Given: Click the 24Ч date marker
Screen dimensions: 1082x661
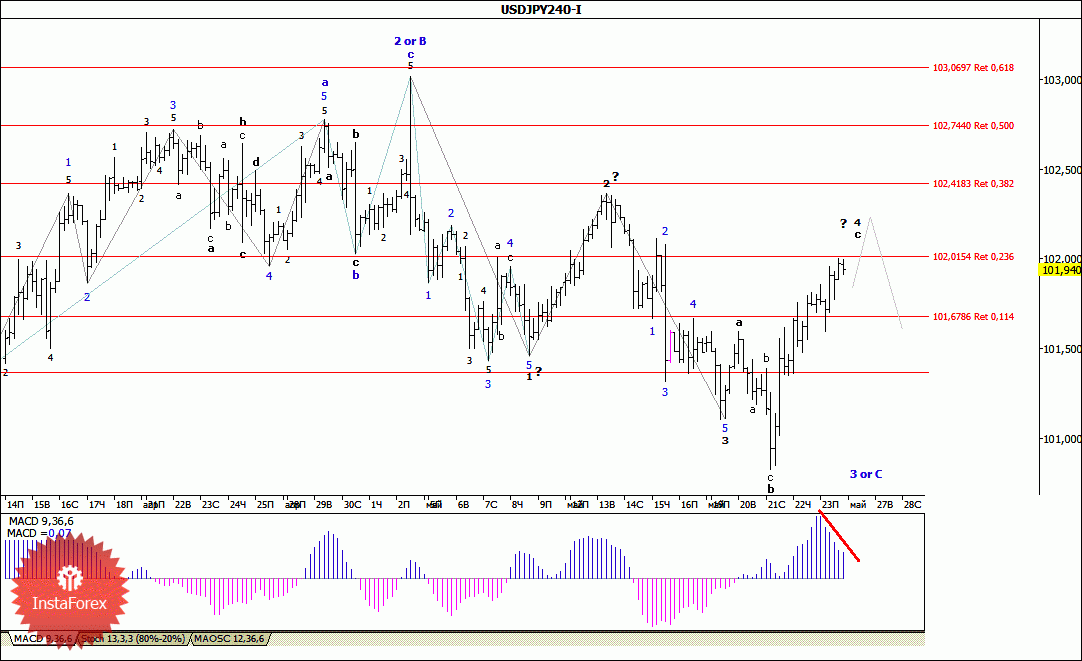Looking at the screenshot, I should pyautogui.click(x=237, y=504).
